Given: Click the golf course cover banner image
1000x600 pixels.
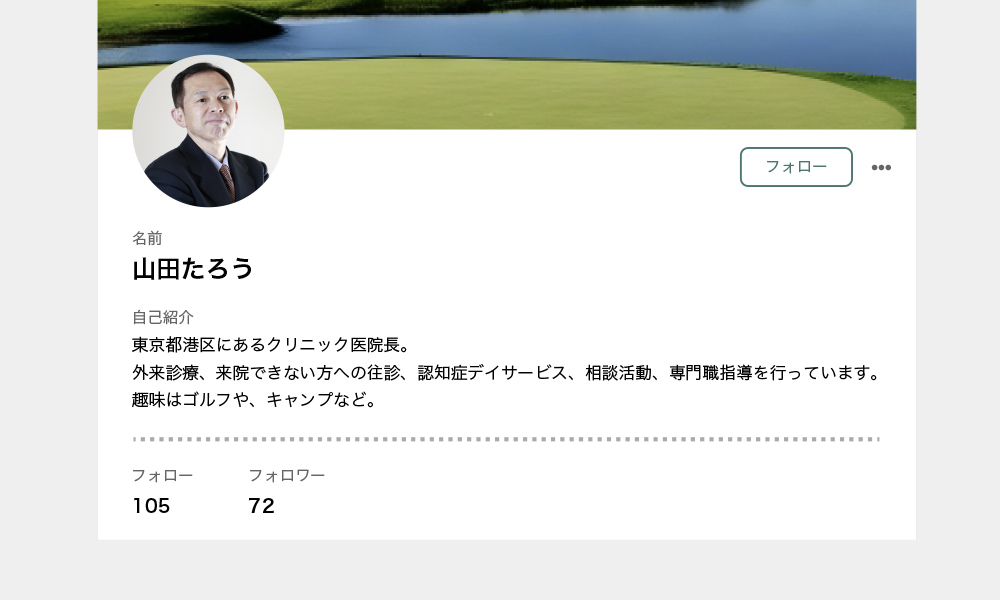Looking at the screenshot, I should click(x=506, y=64).
